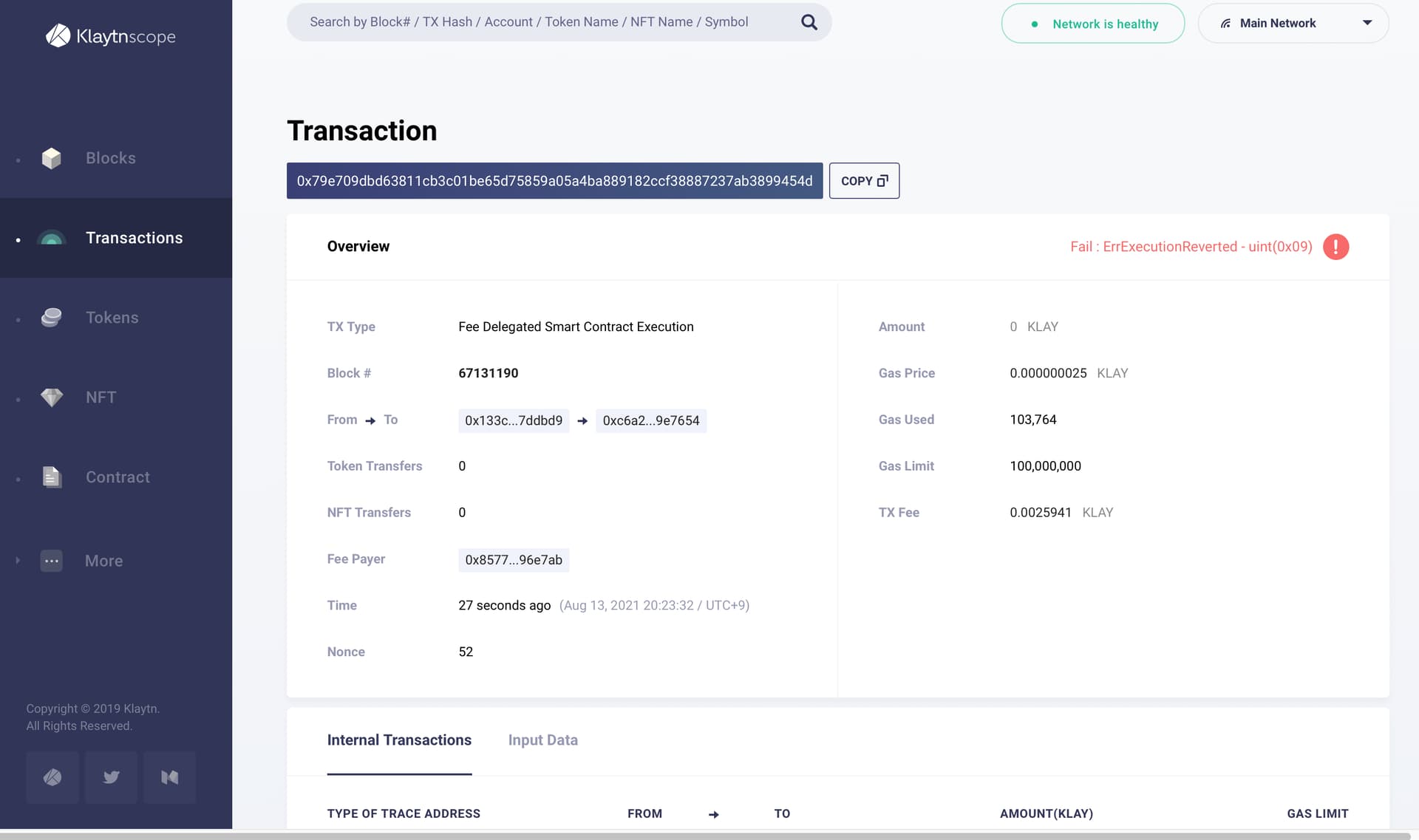Open Klaytn site icon in footer

point(52,777)
